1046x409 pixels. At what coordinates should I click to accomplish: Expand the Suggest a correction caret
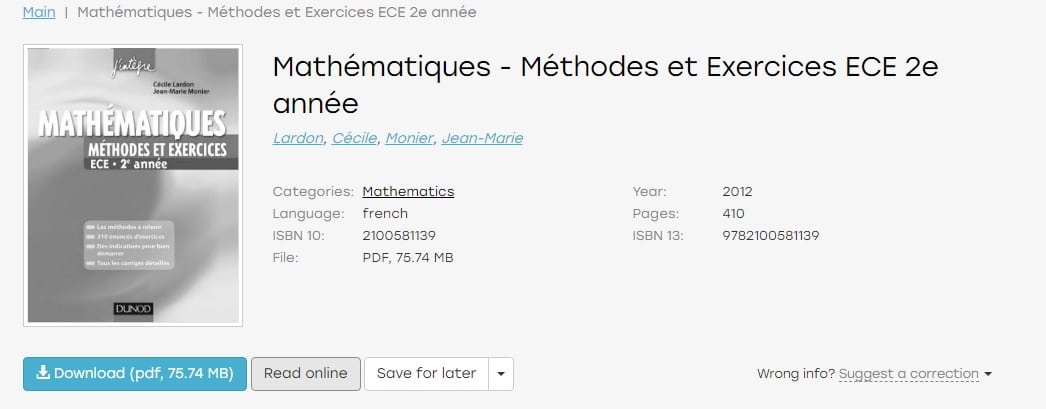(x=988, y=374)
